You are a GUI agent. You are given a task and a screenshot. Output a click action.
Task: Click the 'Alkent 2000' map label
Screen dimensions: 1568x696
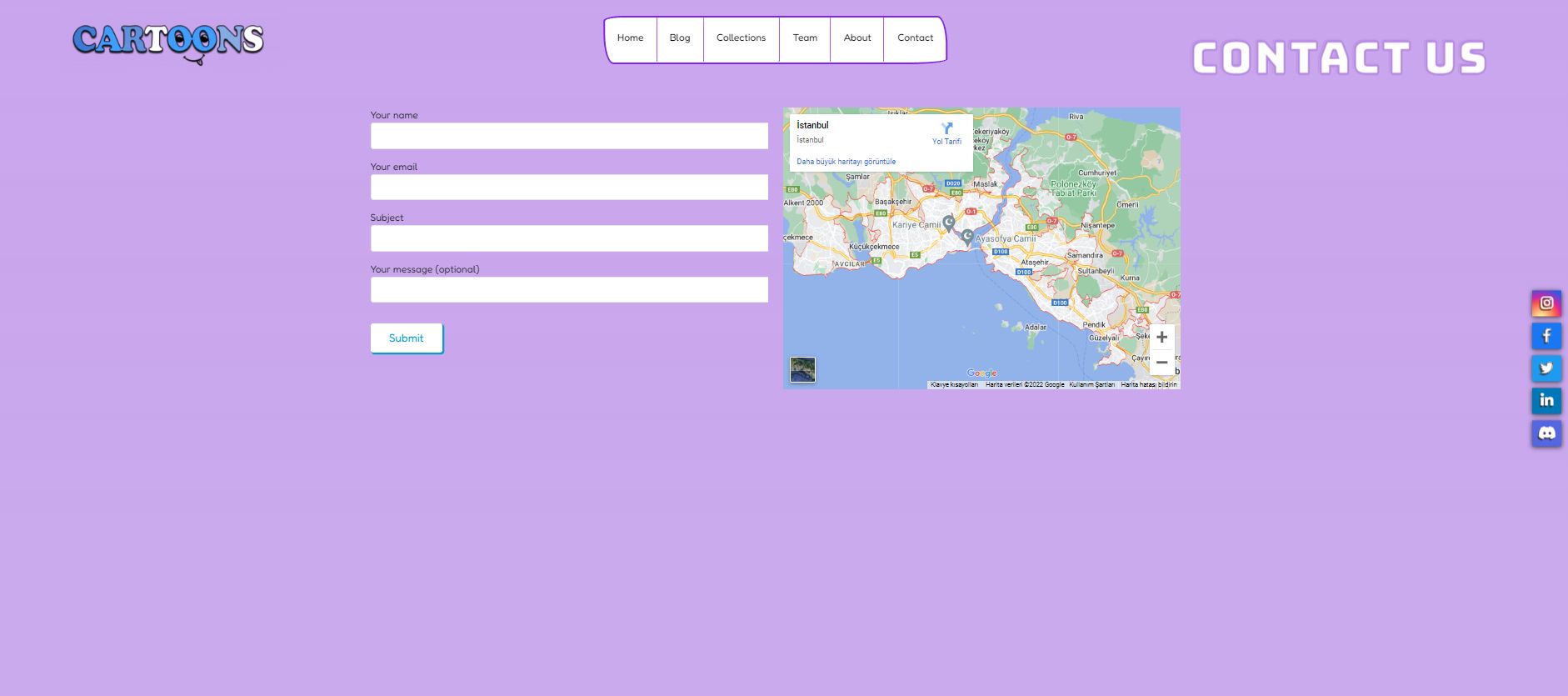point(803,203)
